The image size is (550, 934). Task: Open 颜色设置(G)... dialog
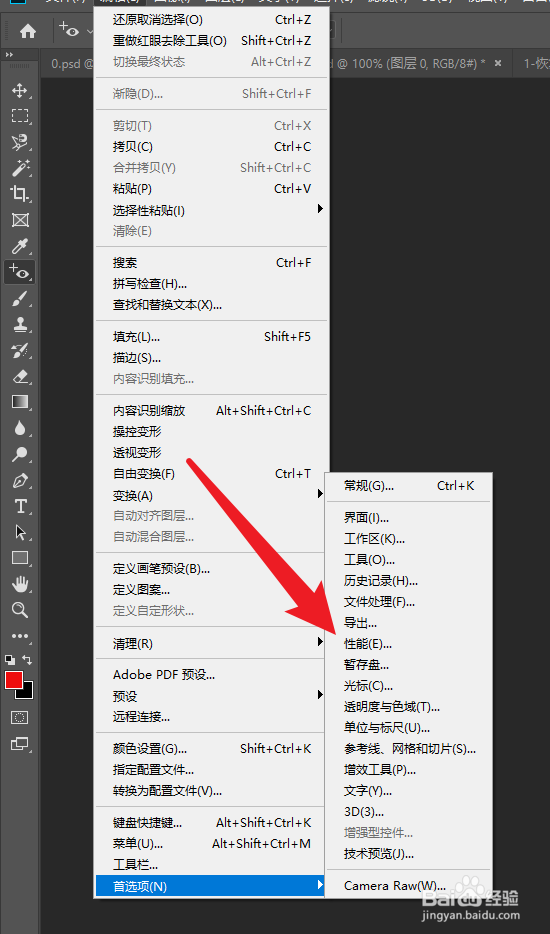click(x=212, y=749)
